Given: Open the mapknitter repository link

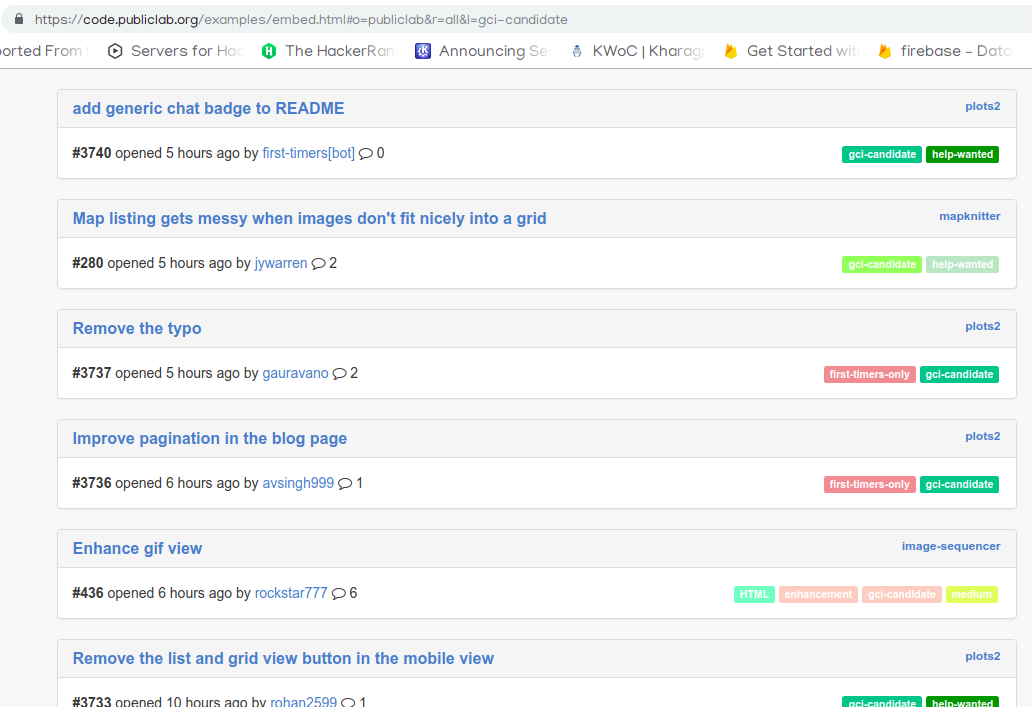Looking at the screenshot, I should (x=969, y=215).
